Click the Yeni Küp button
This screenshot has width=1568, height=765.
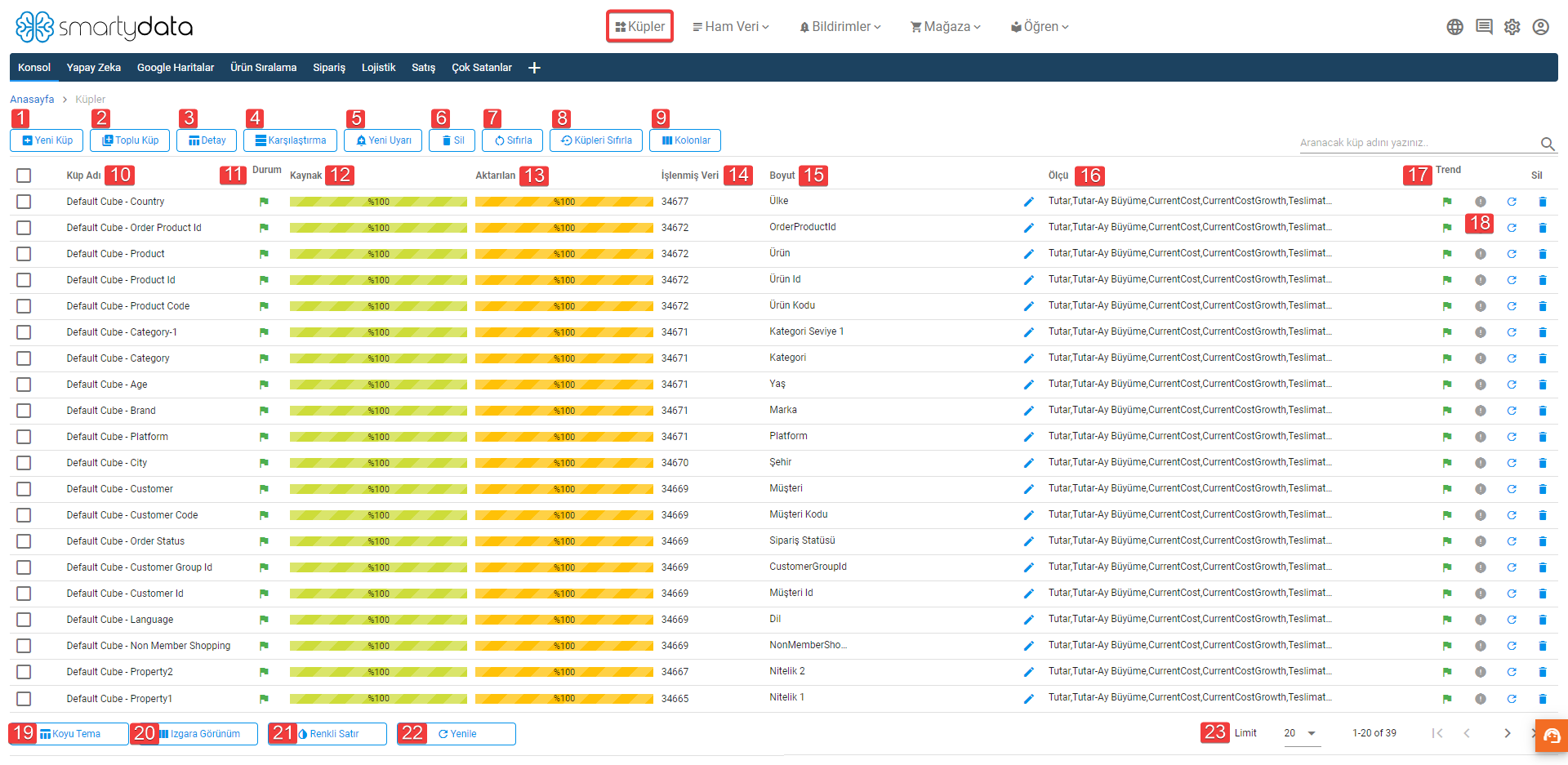[x=47, y=140]
